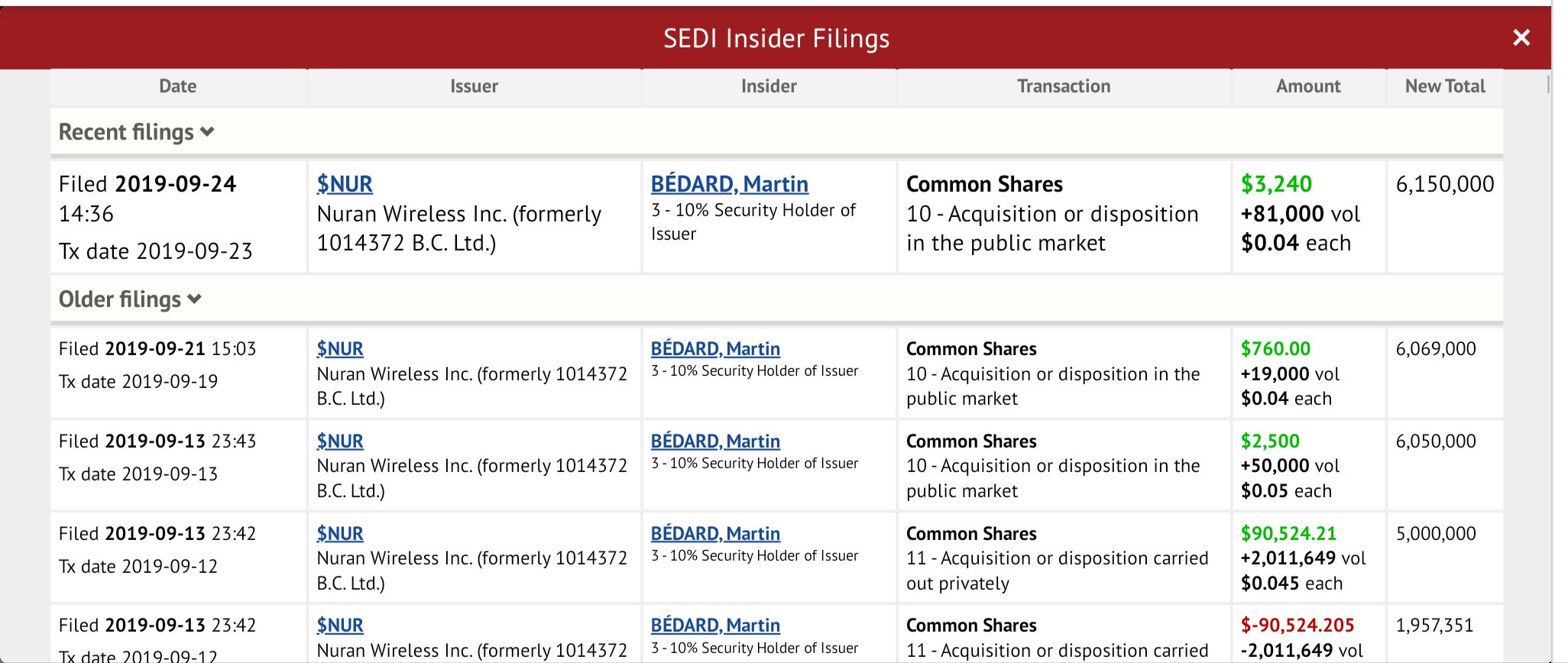Open BÉDARD, Martin link in recent filing
The image size is (1568, 663).
pos(729,184)
